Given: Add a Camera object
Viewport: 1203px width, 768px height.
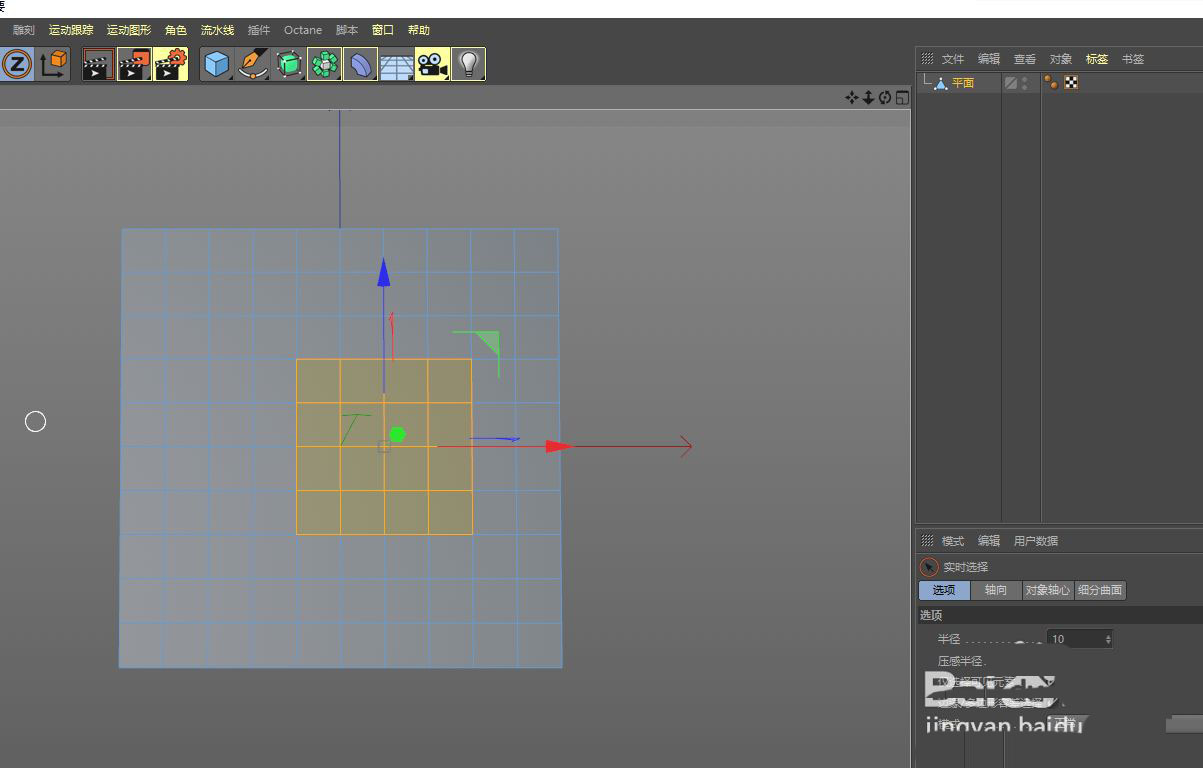Looking at the screenshot, I should (x=432, y=65).
